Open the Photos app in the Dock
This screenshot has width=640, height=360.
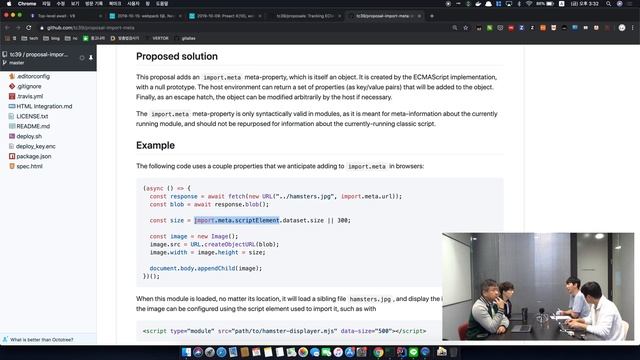coord(303,352)
